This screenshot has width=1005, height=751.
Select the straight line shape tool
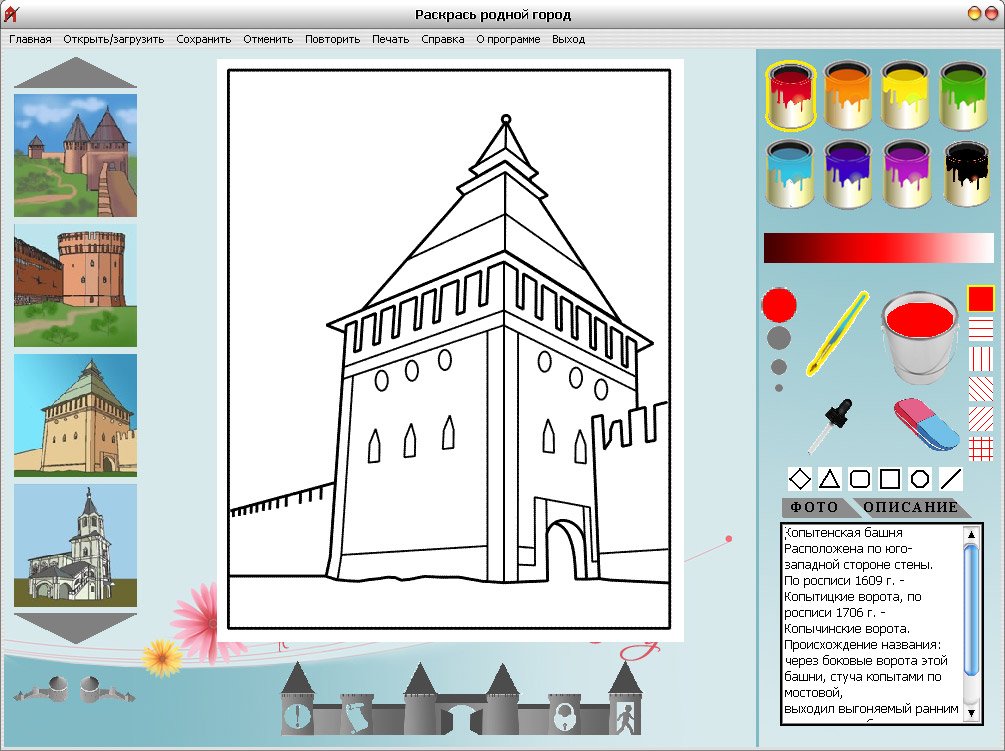tap(951, 479)
